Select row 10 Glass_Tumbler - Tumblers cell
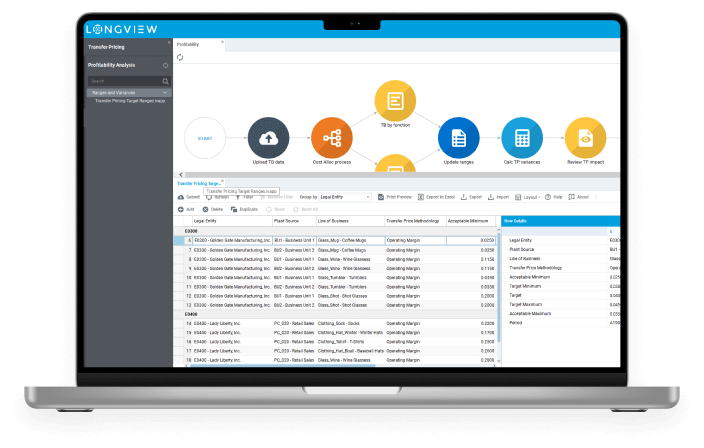 coord(351,277)
